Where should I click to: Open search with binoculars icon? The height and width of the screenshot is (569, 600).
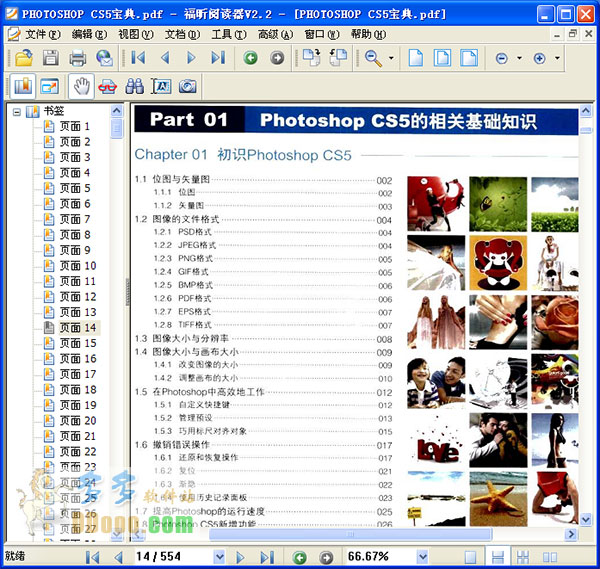point(135,86)
